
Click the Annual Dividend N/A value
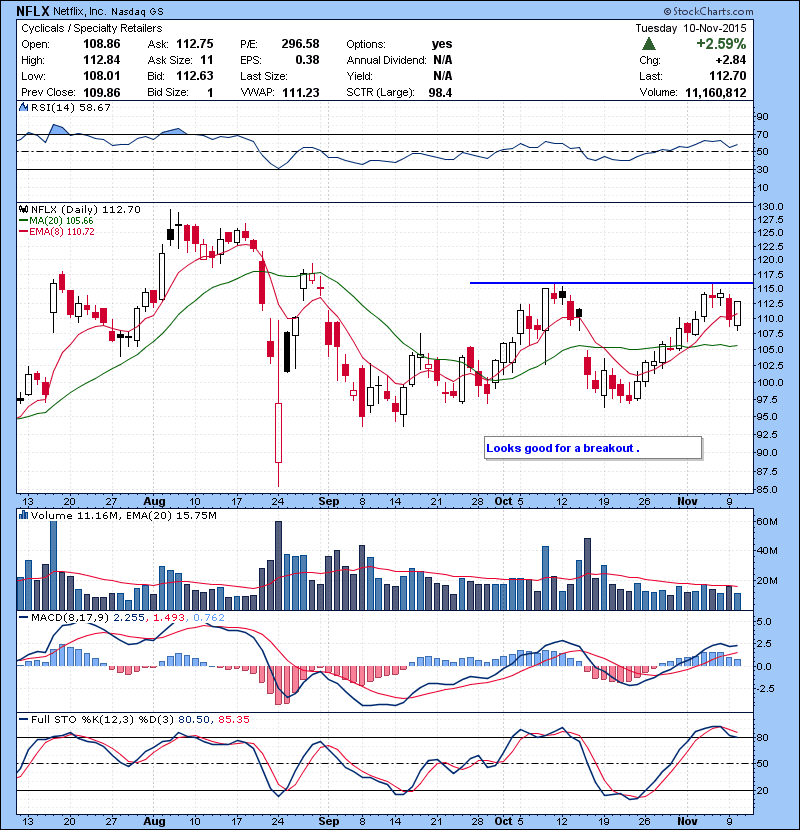click(x=442, y=60)
